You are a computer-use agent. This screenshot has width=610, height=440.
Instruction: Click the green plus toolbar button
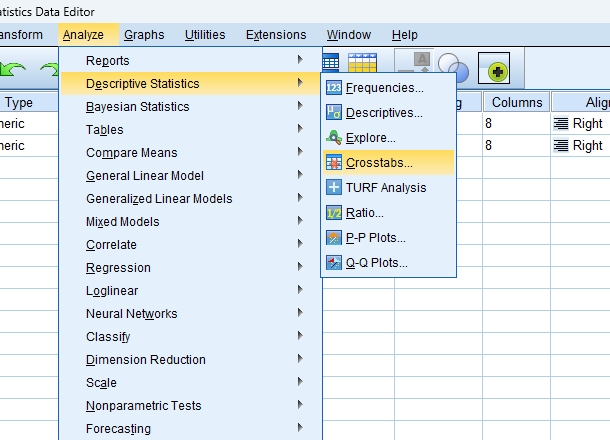pos(496,70)
